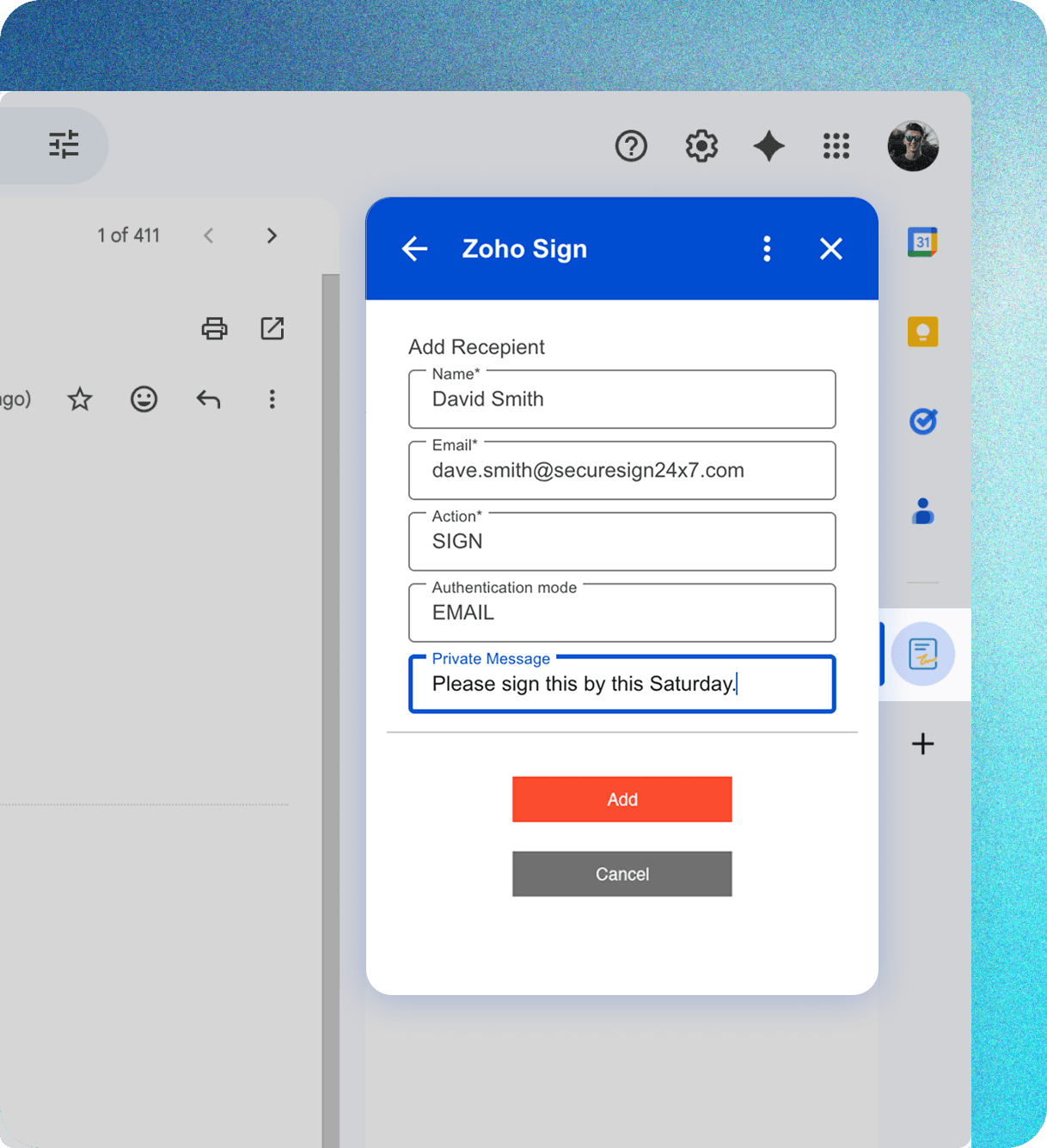Open Google Keep side panel icon

click(922, 332)
